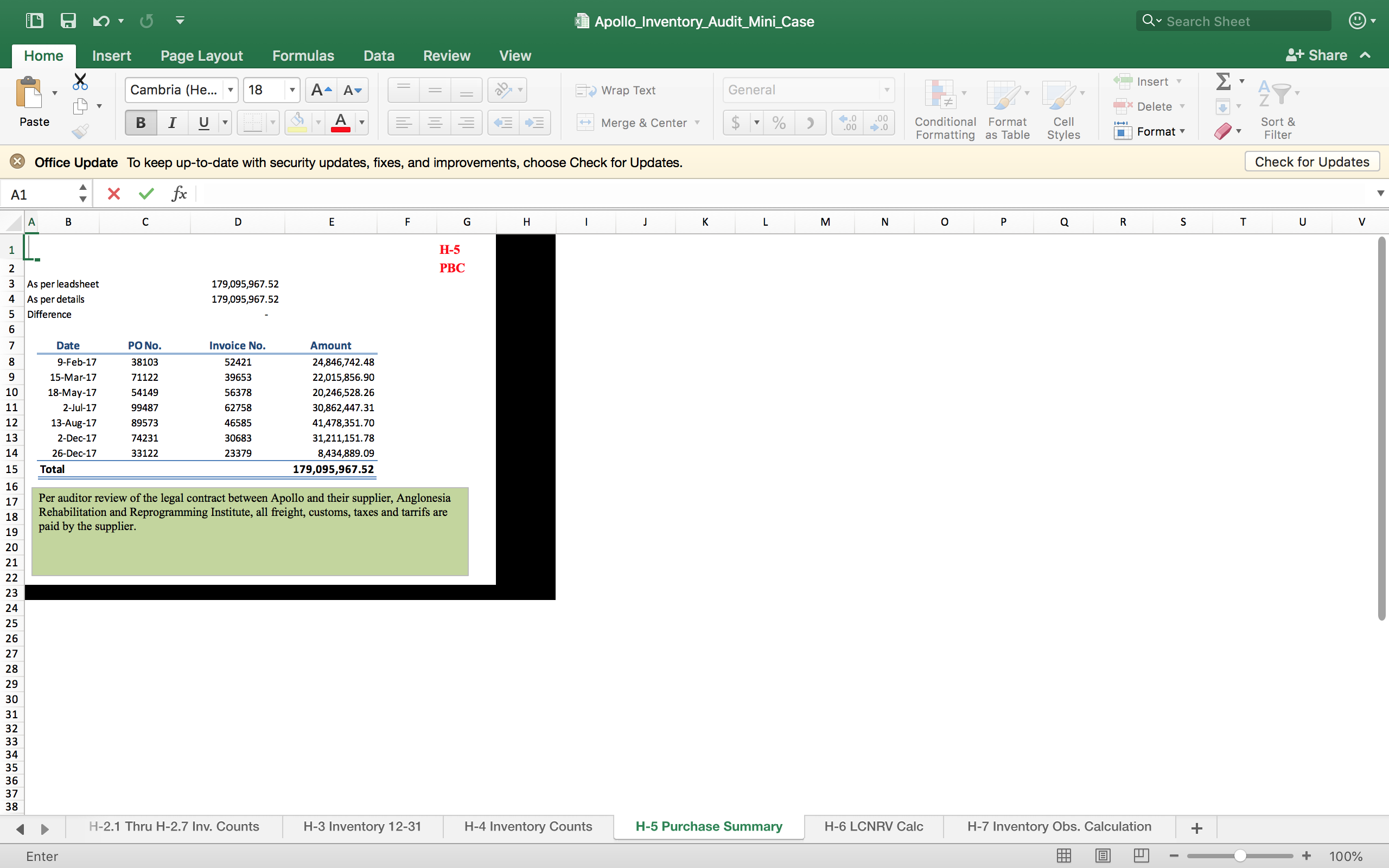
Task: Open the Formulas ribbon tab
Action: (302, 56)
